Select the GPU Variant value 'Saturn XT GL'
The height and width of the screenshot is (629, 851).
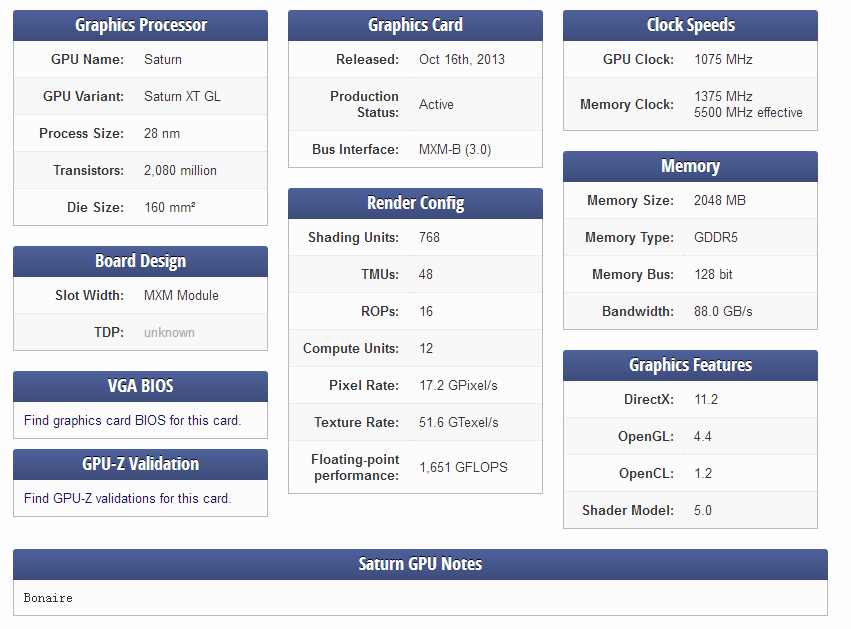coord(182,96)
